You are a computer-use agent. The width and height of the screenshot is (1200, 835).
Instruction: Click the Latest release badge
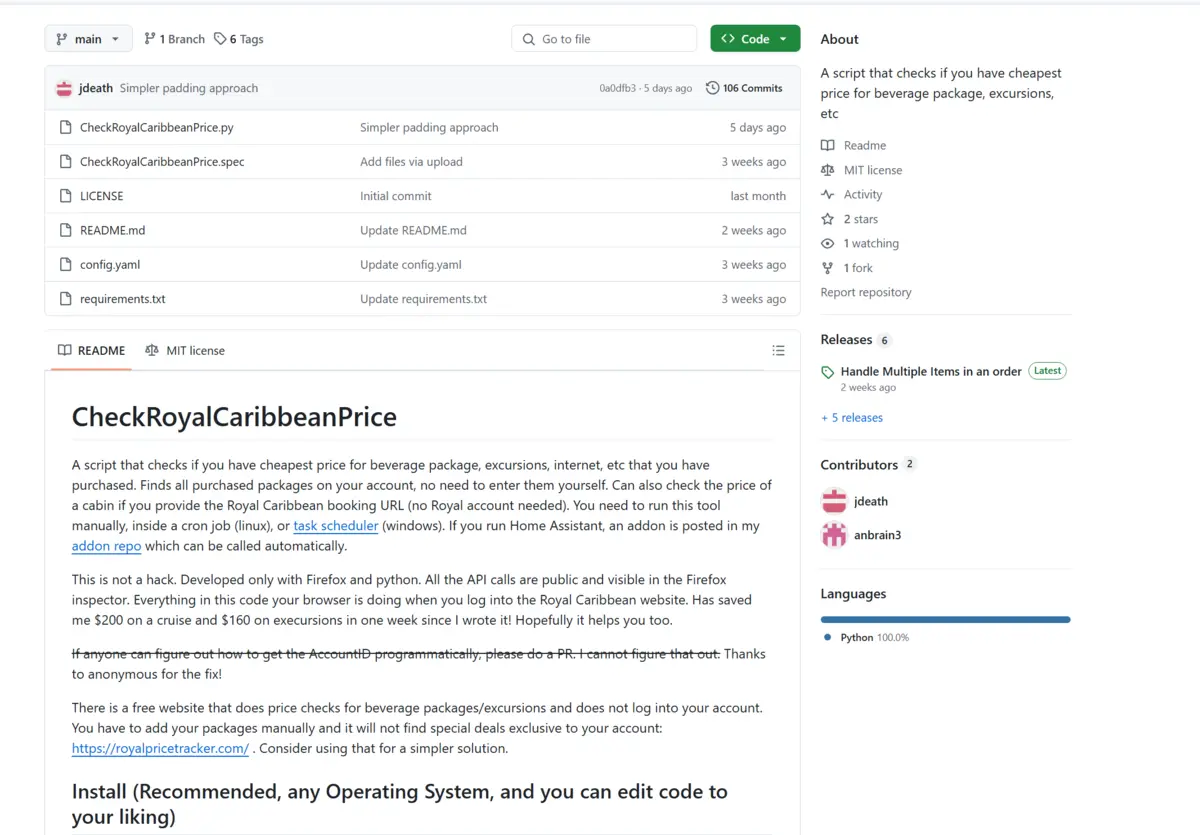click(1047, 370)
